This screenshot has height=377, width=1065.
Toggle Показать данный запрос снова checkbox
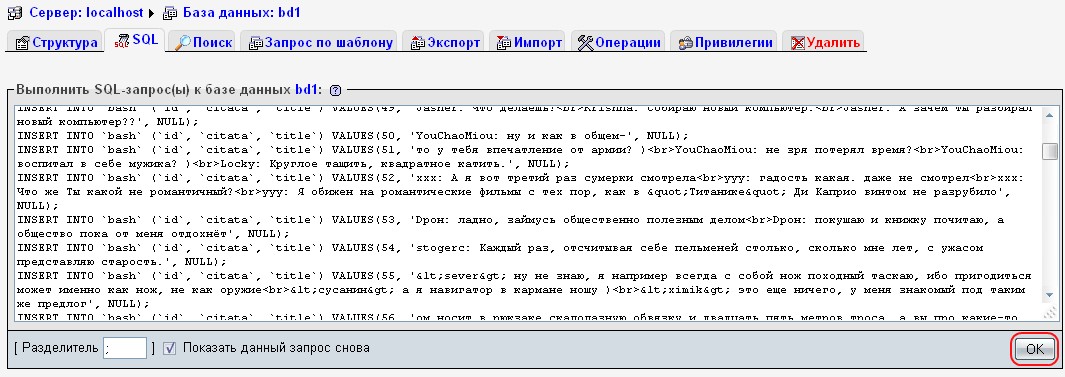click(x=170, y=348)
